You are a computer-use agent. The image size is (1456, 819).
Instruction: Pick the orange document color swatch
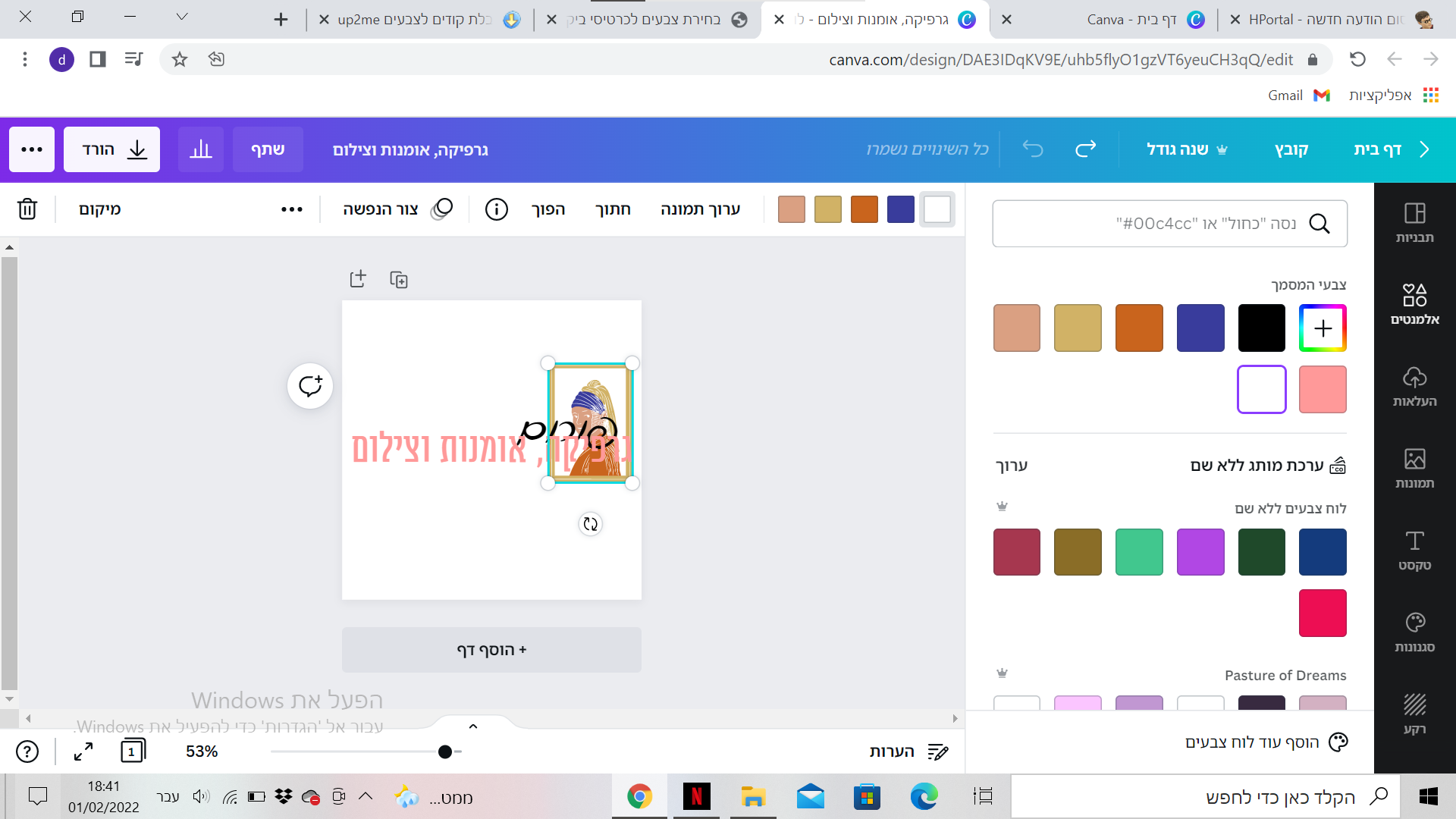1139,328
